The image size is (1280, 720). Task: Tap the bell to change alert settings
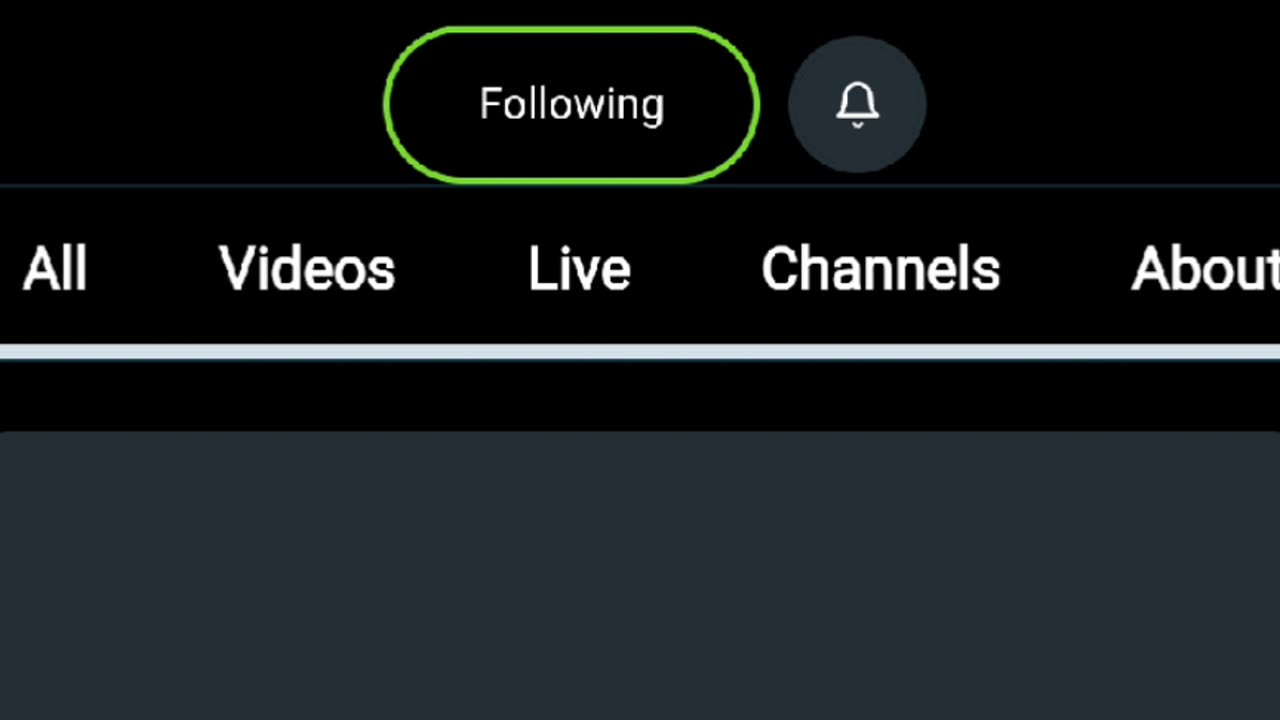click(857, 105)
